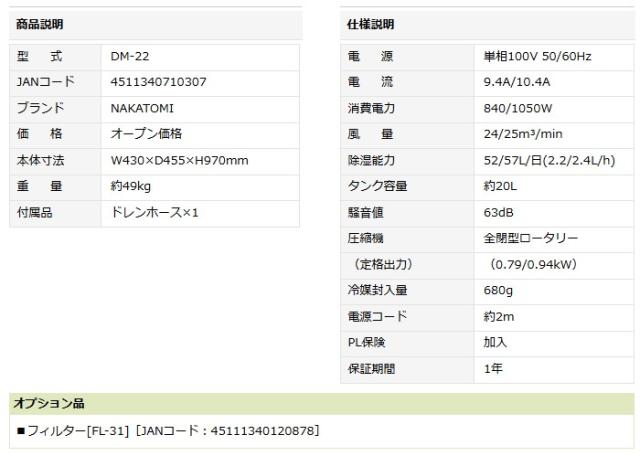Select current value 9.4A/10.4A
Viewport: 640px width, 456px height.
(x=517, y=82)
